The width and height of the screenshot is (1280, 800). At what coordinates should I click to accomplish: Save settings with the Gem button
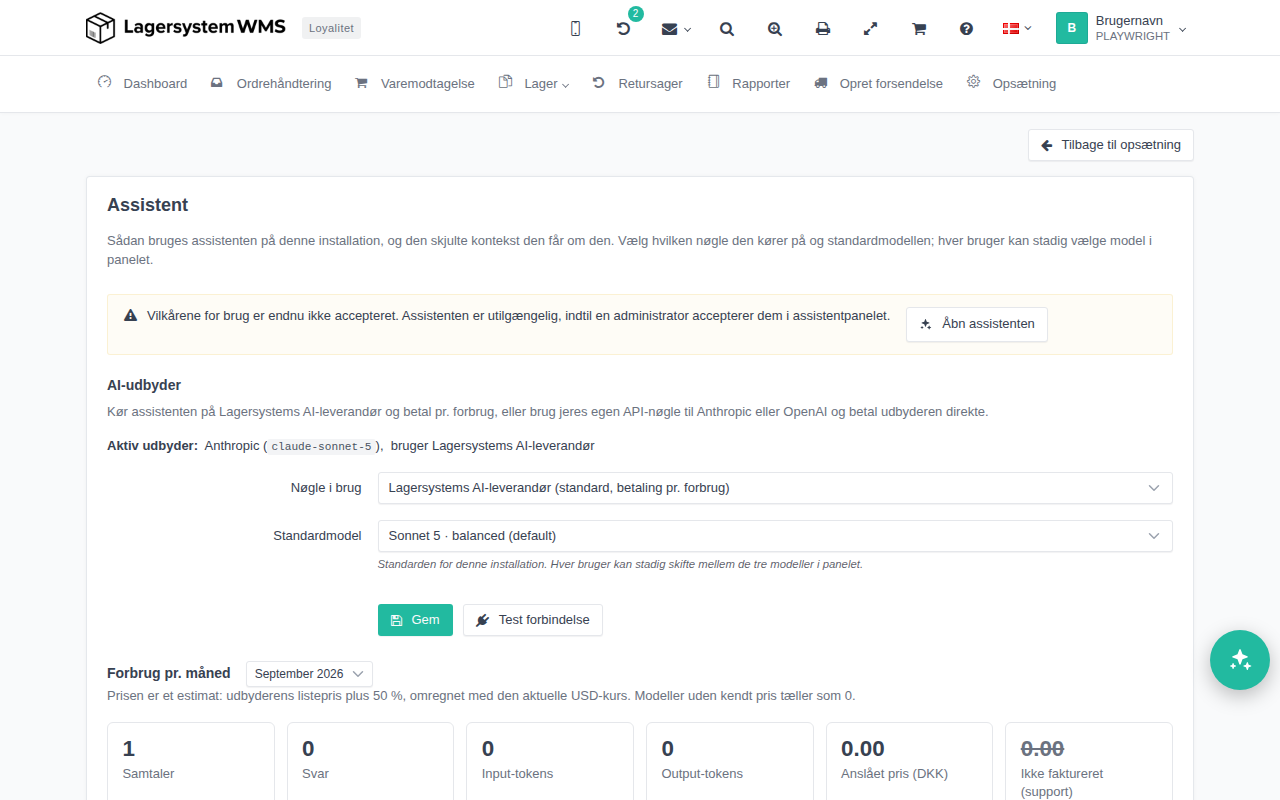pyautogui.click(x=415, y=620)
